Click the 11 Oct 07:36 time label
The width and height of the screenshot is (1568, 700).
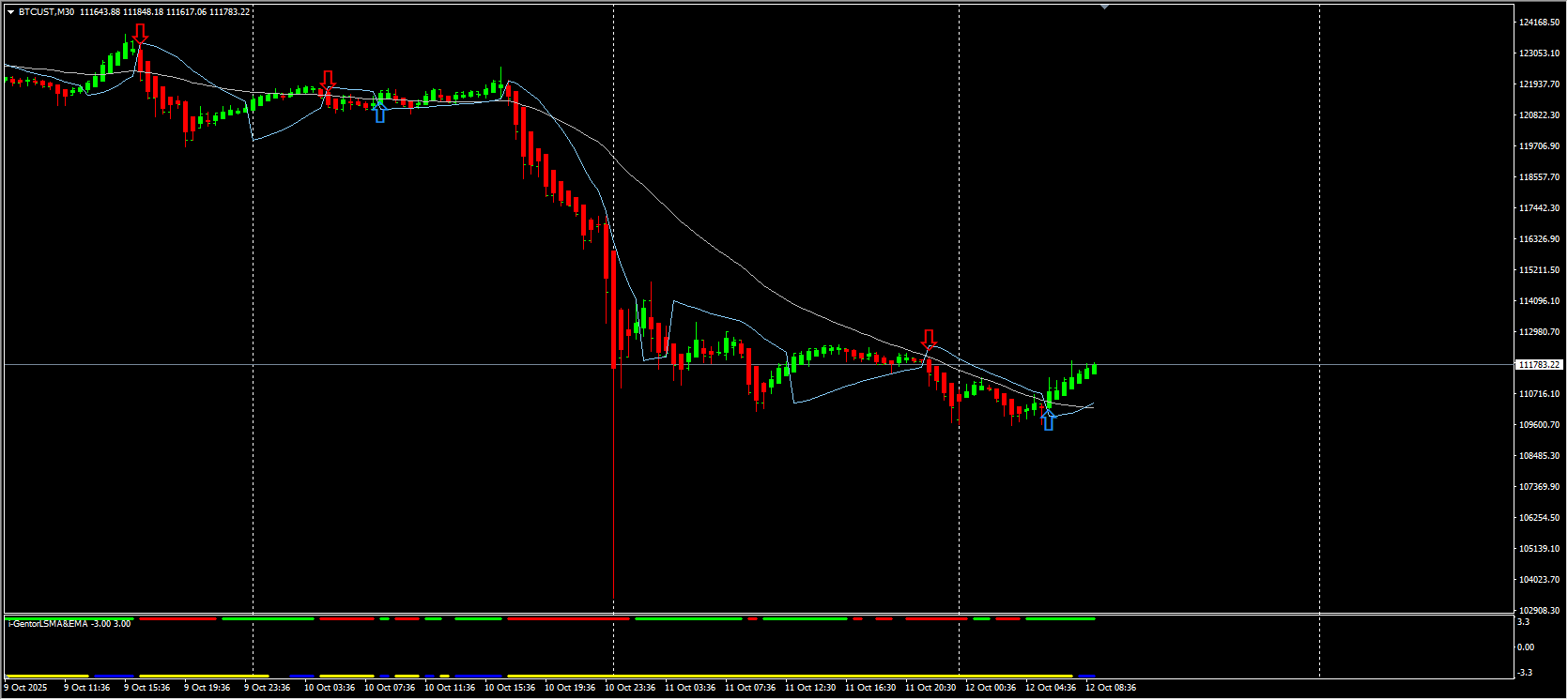[750, 688]
